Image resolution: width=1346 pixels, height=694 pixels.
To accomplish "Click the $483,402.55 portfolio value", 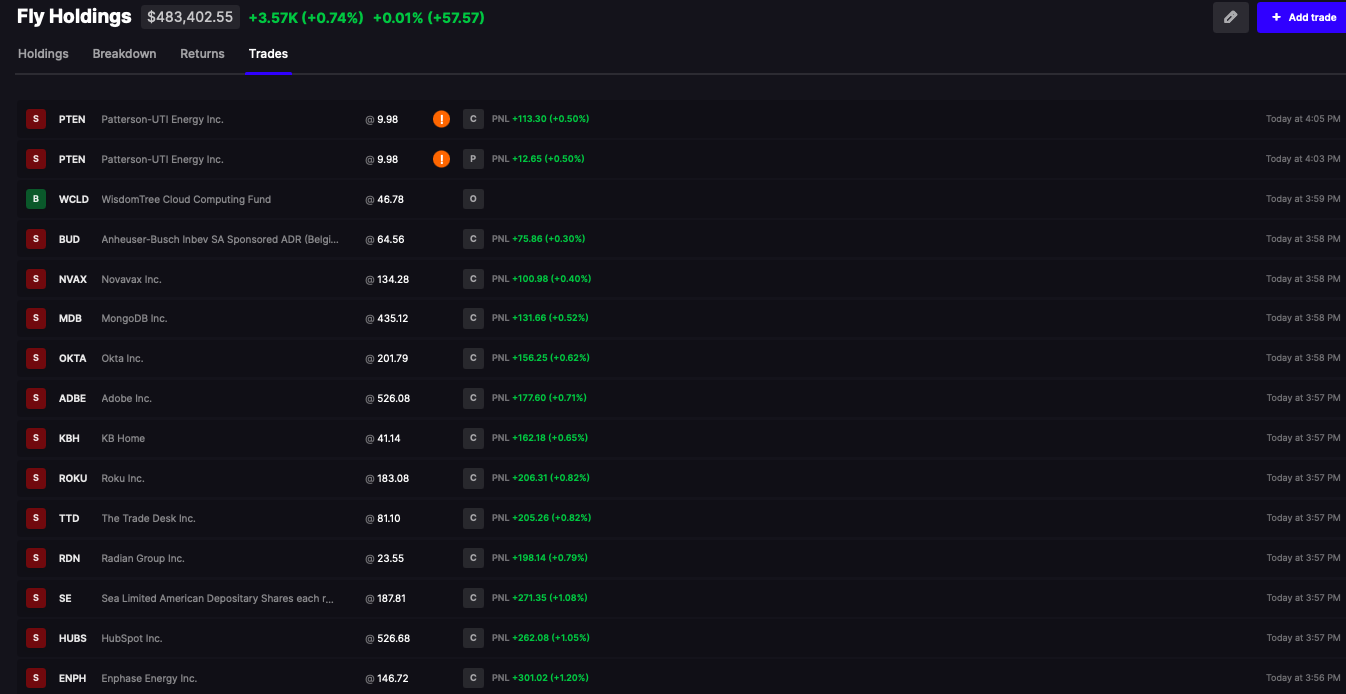I will 190,17.
